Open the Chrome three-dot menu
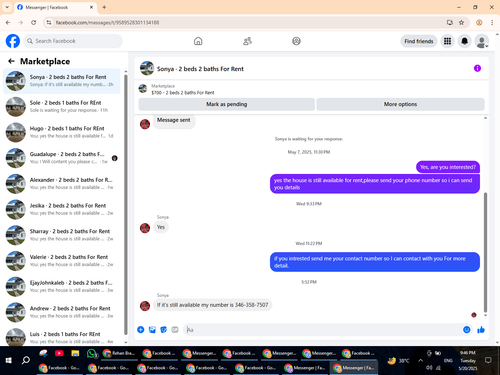Image resolution: width=500 pixels, height=375 pixels. 492,22
